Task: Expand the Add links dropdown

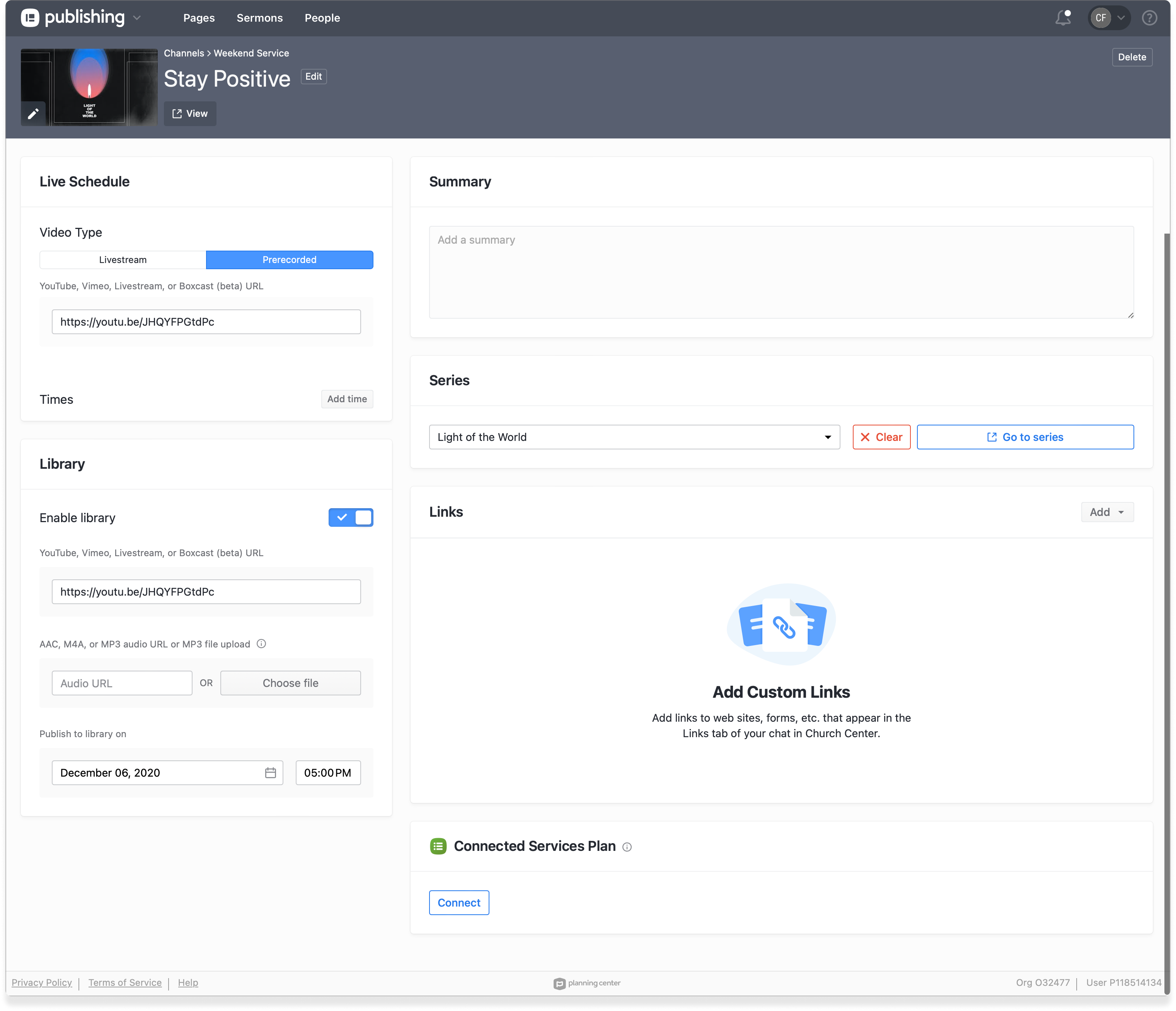Action: pyautogui.click(x=1107, y=512)
